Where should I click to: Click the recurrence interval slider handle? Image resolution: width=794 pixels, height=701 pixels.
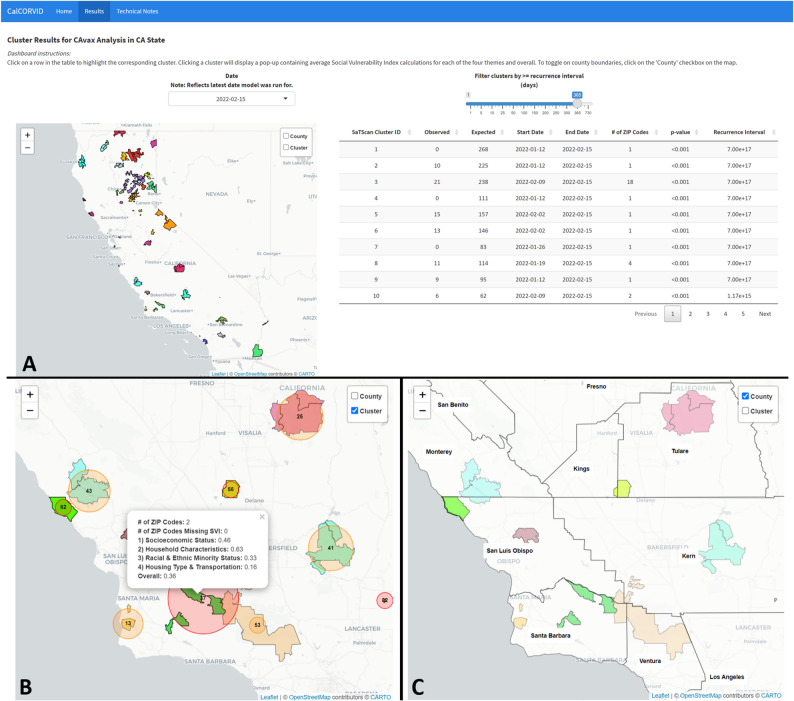point(577,103)
